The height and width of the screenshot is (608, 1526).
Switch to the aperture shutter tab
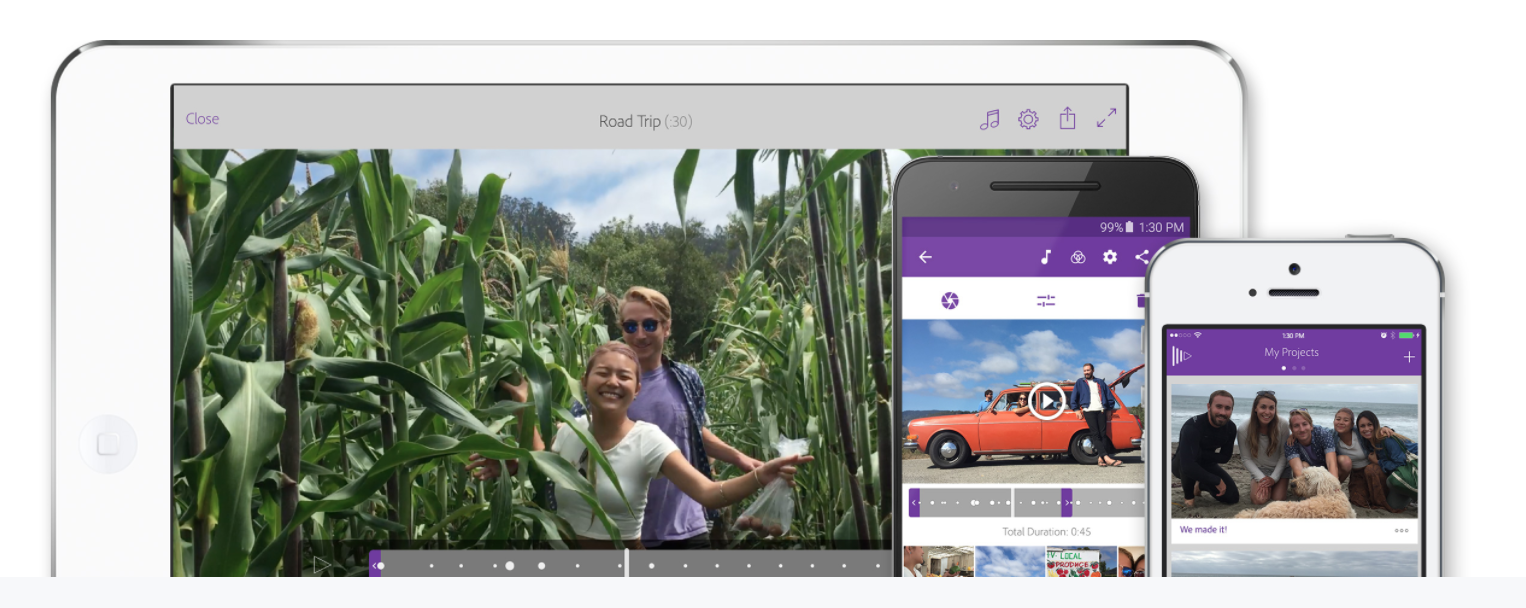(x=950, y=301)
